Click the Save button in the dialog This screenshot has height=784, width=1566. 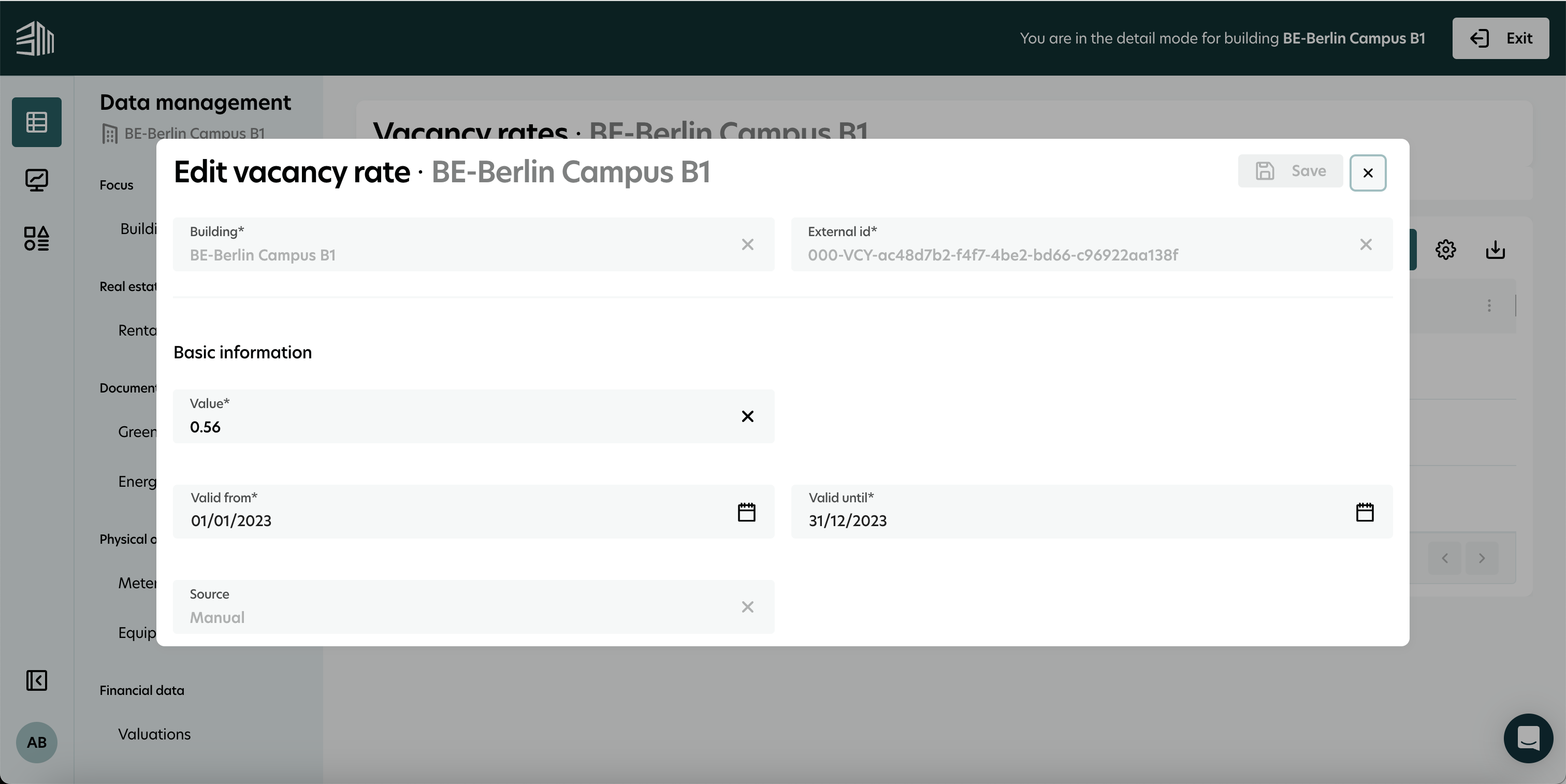tap(1290, 171)
